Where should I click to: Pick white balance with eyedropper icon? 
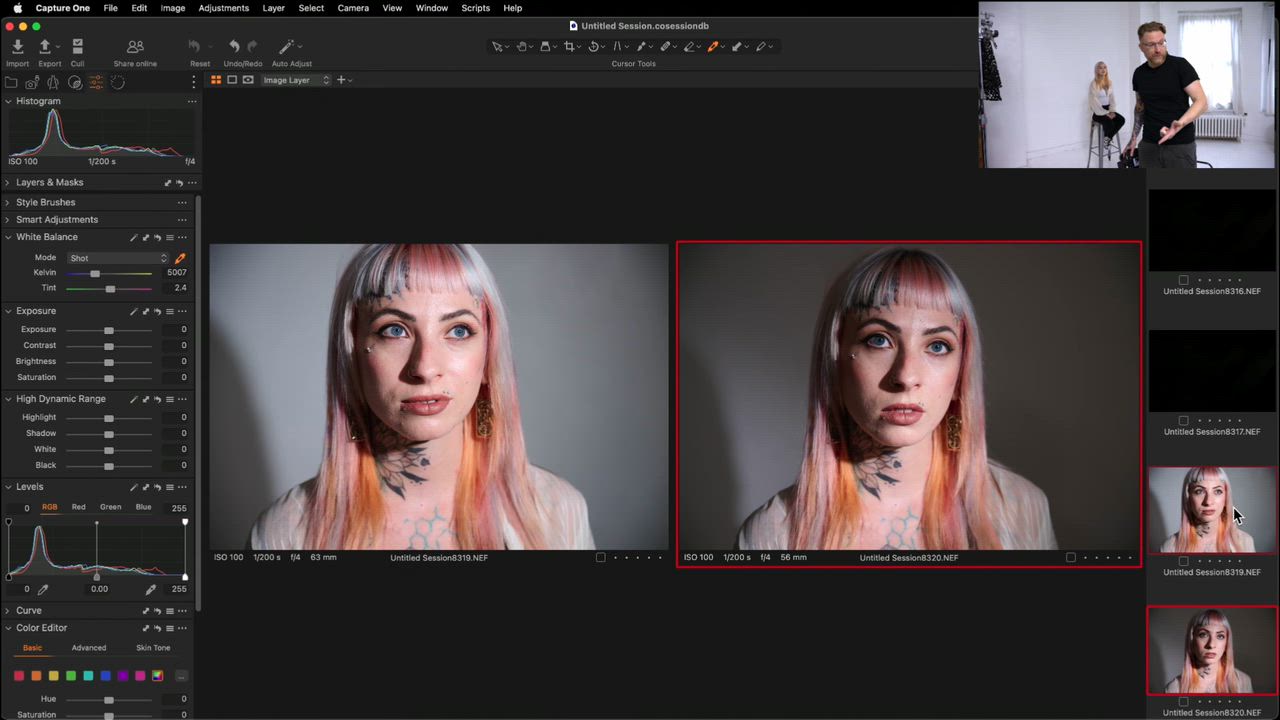(x=180, y=258)
